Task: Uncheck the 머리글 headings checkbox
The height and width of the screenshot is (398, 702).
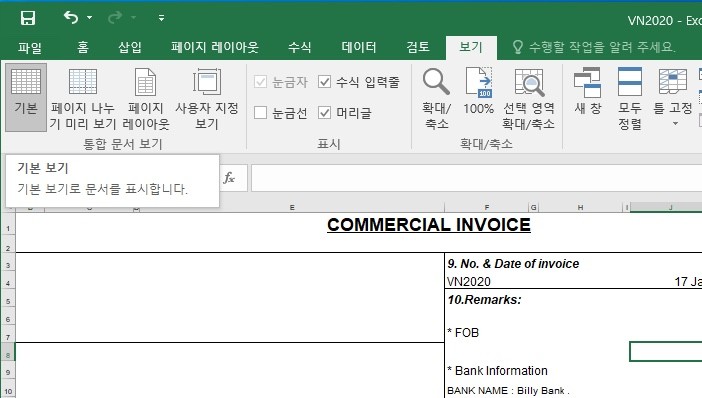Action: pos(325,113)
